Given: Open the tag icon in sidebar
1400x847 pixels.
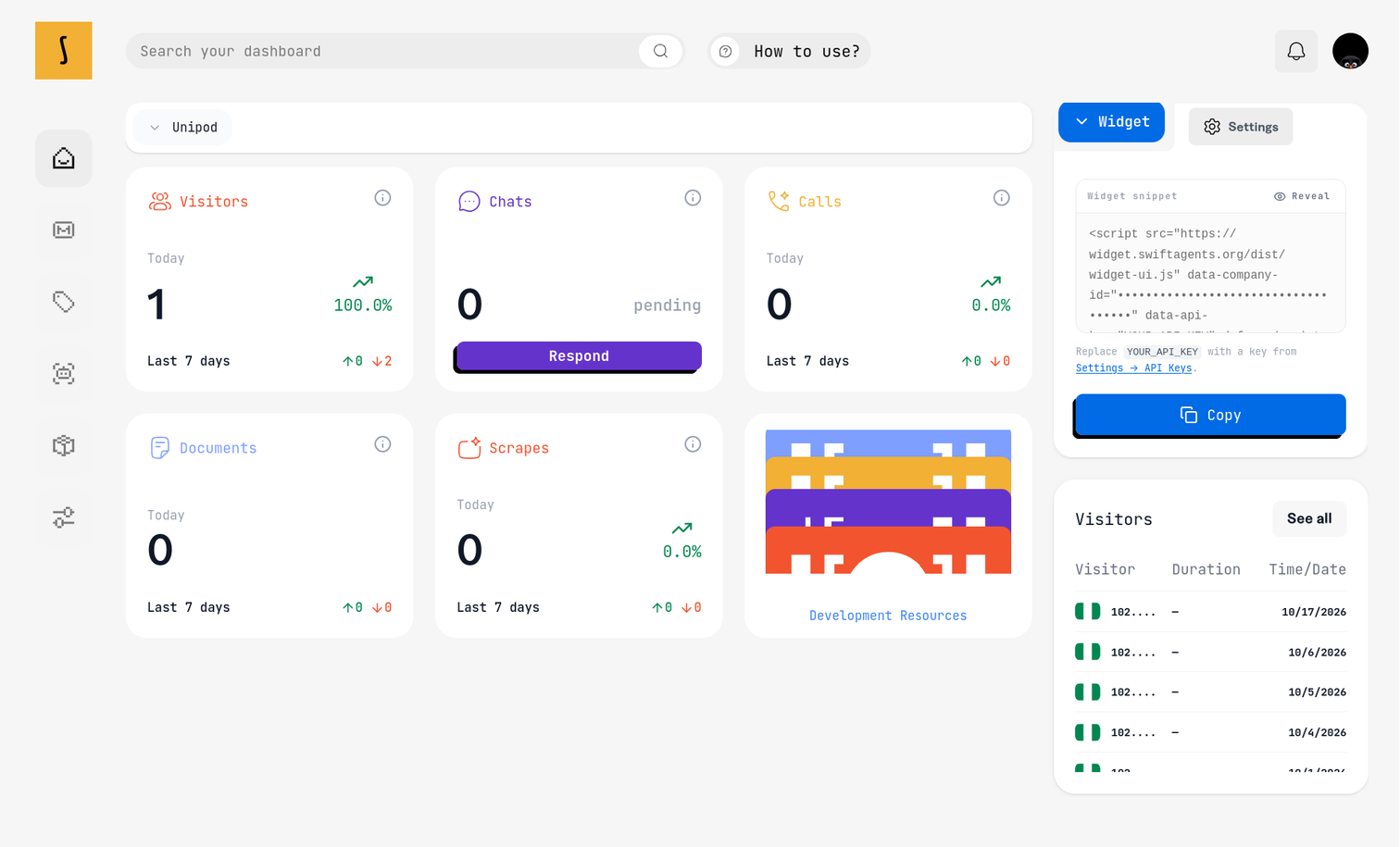Looking at the screenshot, I should point(64,302).
